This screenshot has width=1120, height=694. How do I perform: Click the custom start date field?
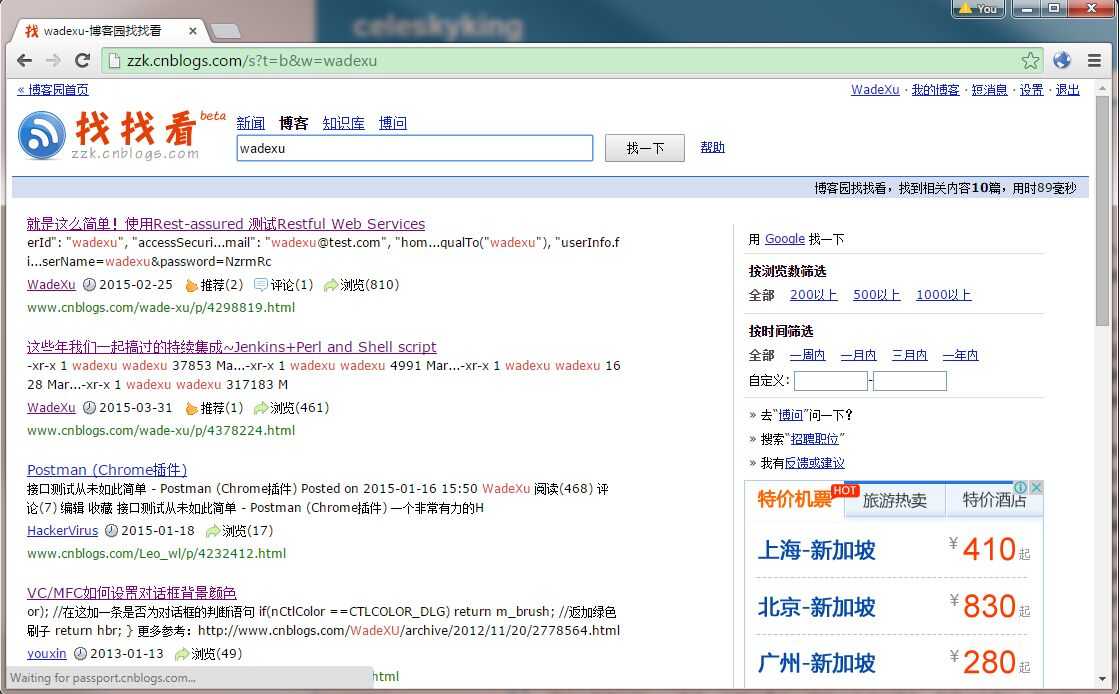coord(831,381)
